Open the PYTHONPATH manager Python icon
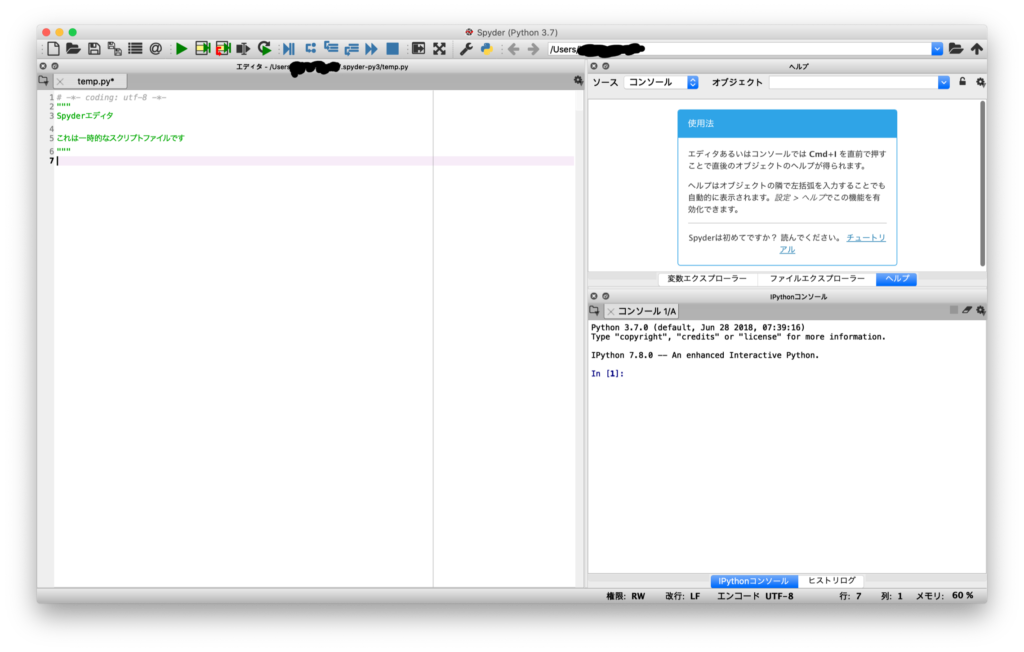Screen dimensions: 1024x652 click(x=486, y=48)
